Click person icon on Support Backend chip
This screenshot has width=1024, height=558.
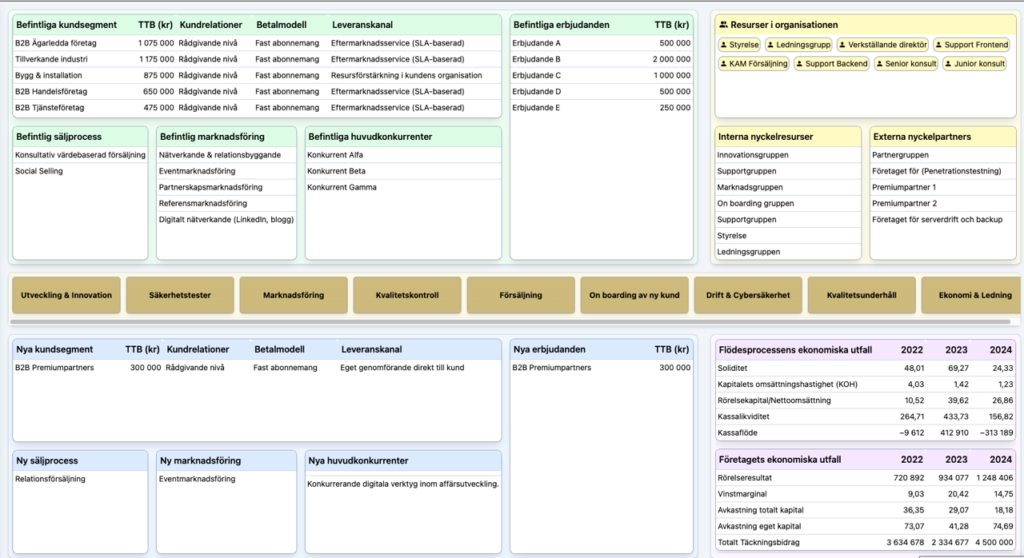coord(800,64)
